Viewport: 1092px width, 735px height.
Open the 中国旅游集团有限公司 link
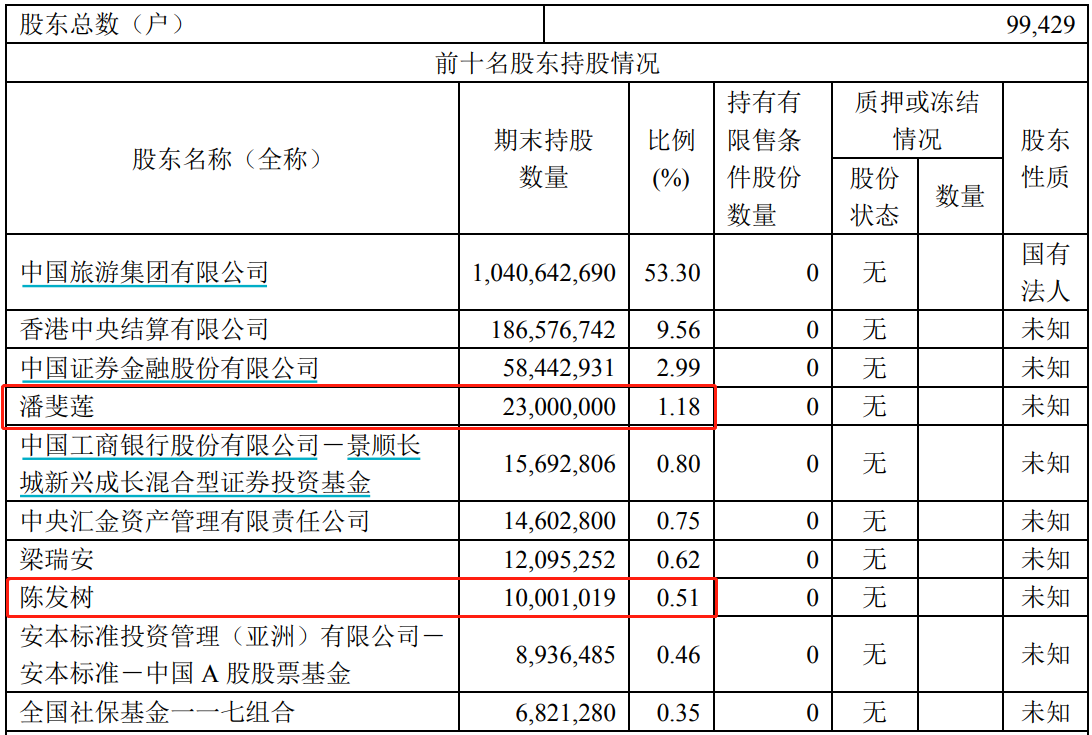[x=145, y=272]
